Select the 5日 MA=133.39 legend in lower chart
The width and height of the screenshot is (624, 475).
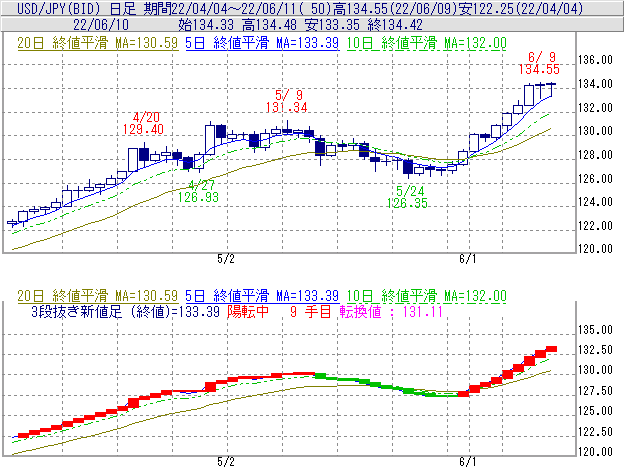coord(262,296)
